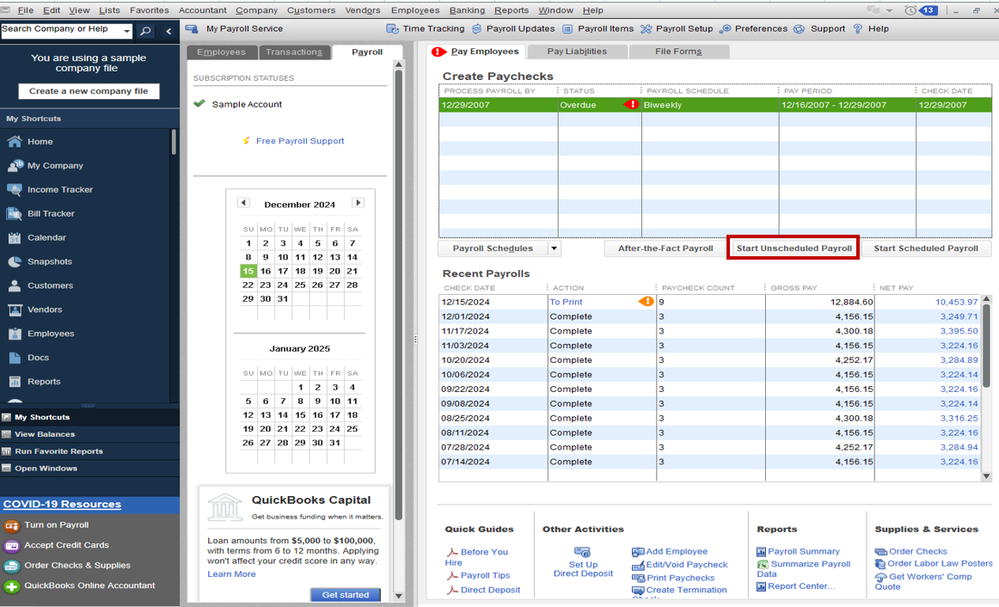Select the overdue Biweekly payroll row
Viewport: 999px width, 607px height.
tap(715, 105)
